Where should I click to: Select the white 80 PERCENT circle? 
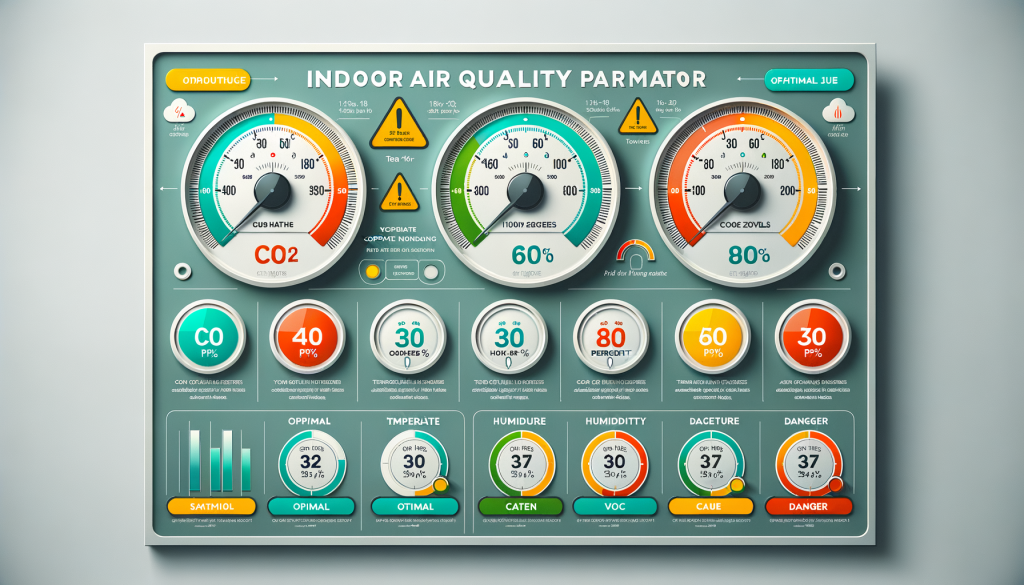point(611,338)
